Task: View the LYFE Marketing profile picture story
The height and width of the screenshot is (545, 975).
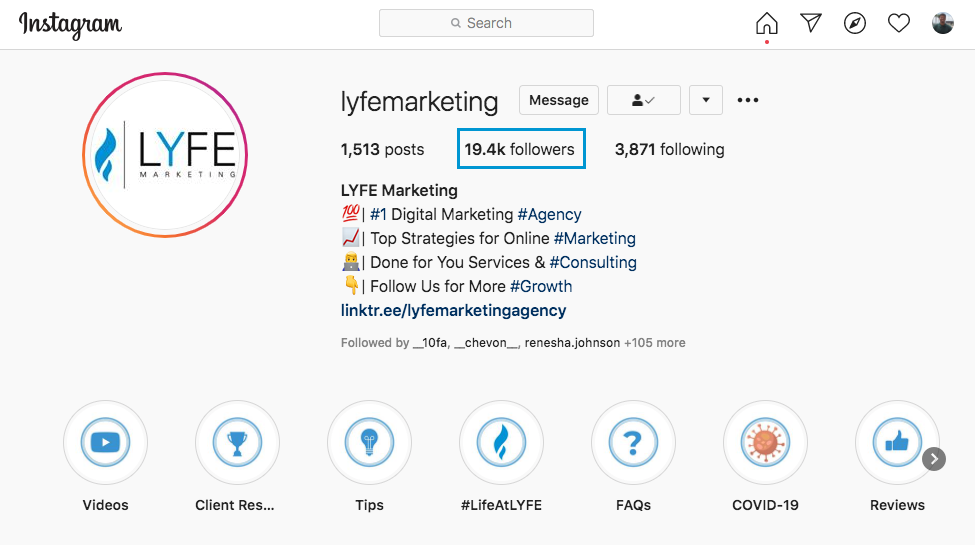Action: pos(165,155)
